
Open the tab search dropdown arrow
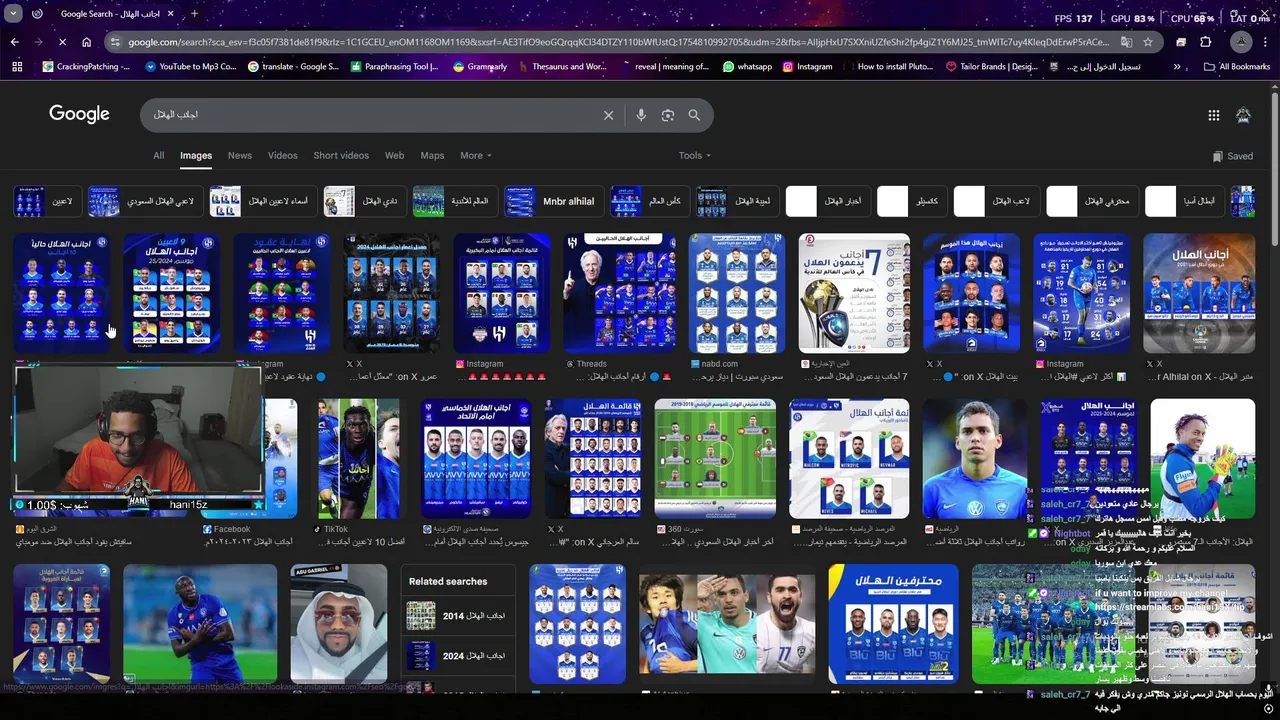tap(12, 14)
